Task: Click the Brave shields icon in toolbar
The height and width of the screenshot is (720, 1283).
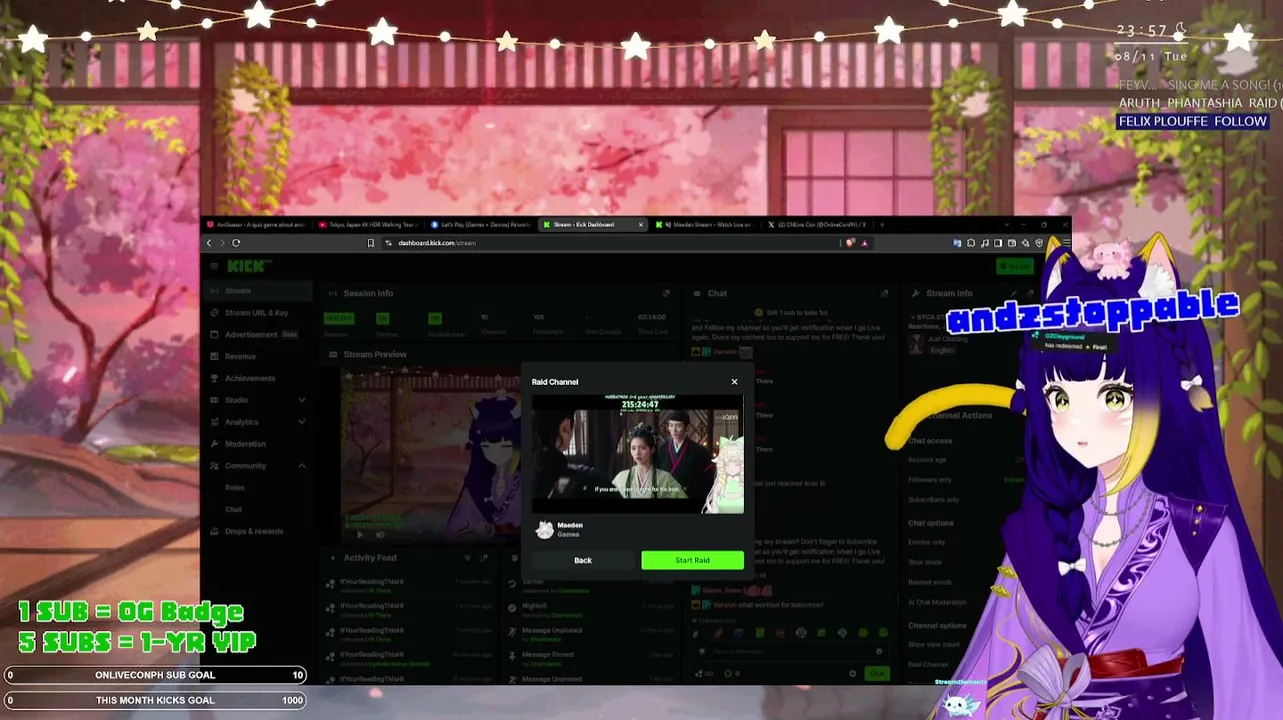Action: pyautogui.click(x=850, y=243)
